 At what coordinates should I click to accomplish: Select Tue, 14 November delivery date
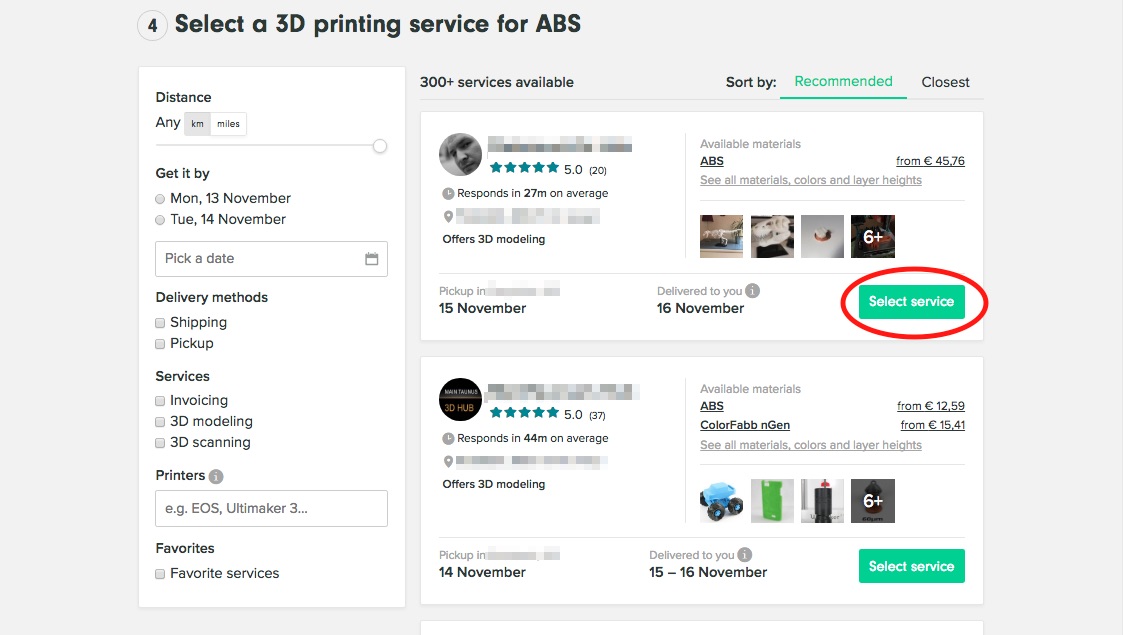pyautogui.click(x=161, y=220)
